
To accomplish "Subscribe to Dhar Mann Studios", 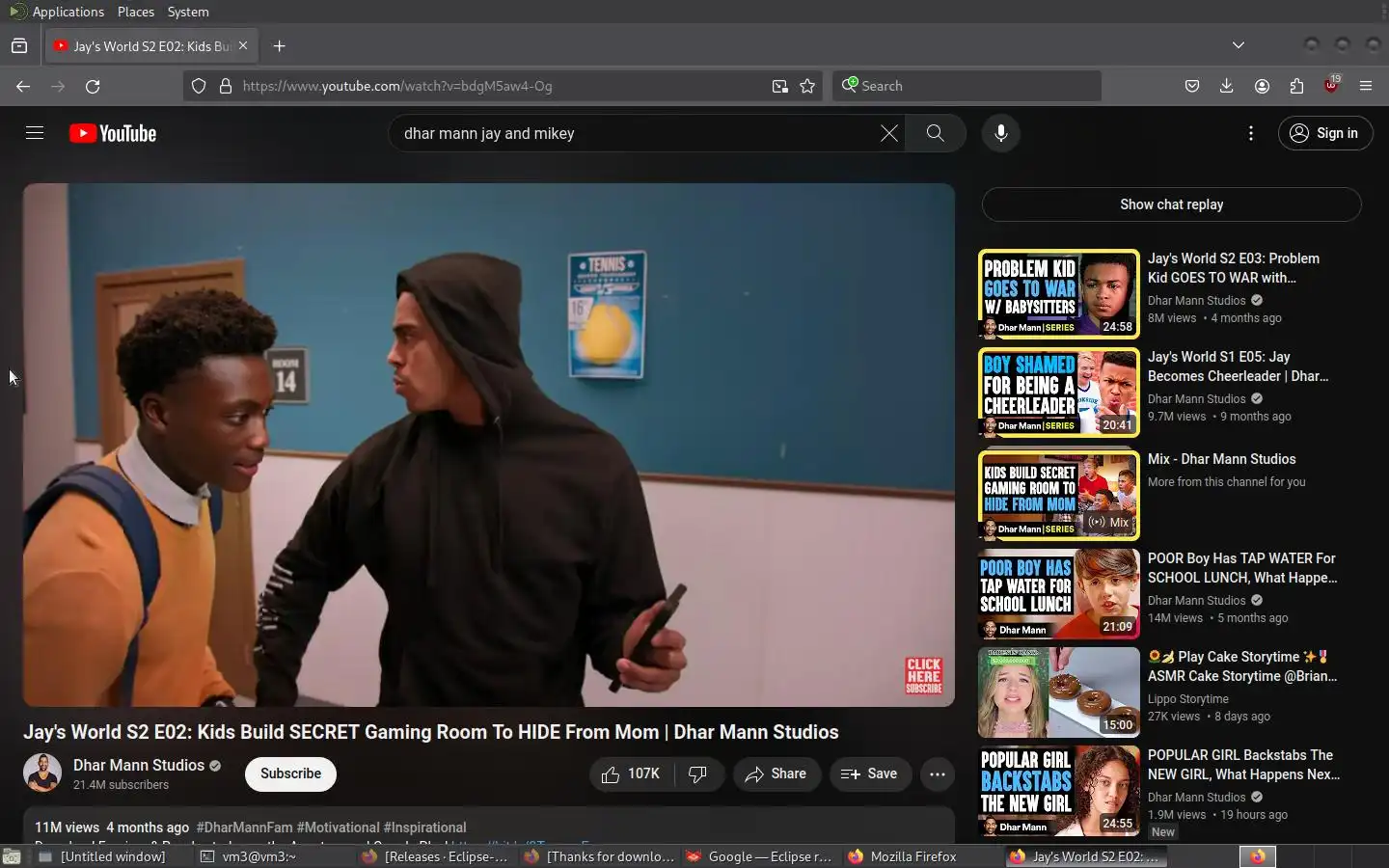I will [x=290, y=773].
